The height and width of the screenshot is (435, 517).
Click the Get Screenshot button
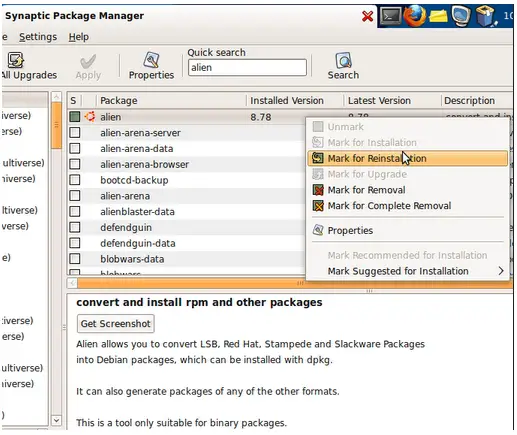click(115, 323)
